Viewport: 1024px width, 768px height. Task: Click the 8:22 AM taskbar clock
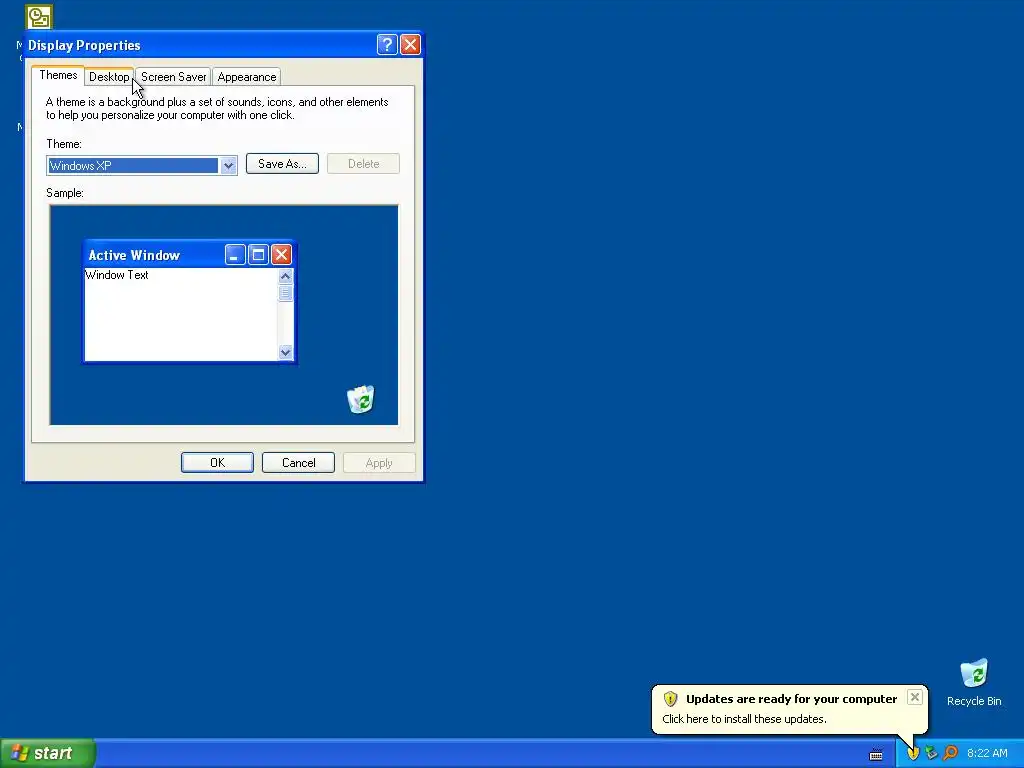point(987,753)
